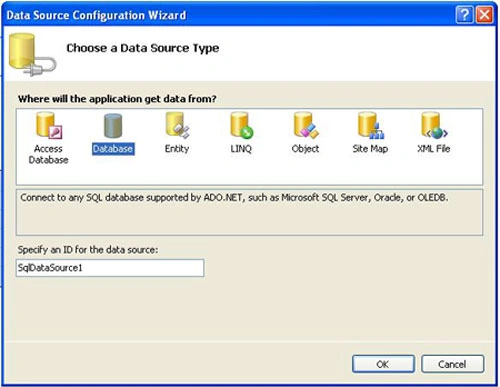Screen dimensions: 500x387
Task: Dismiss the wizard with Cancel
Action: 452,364
